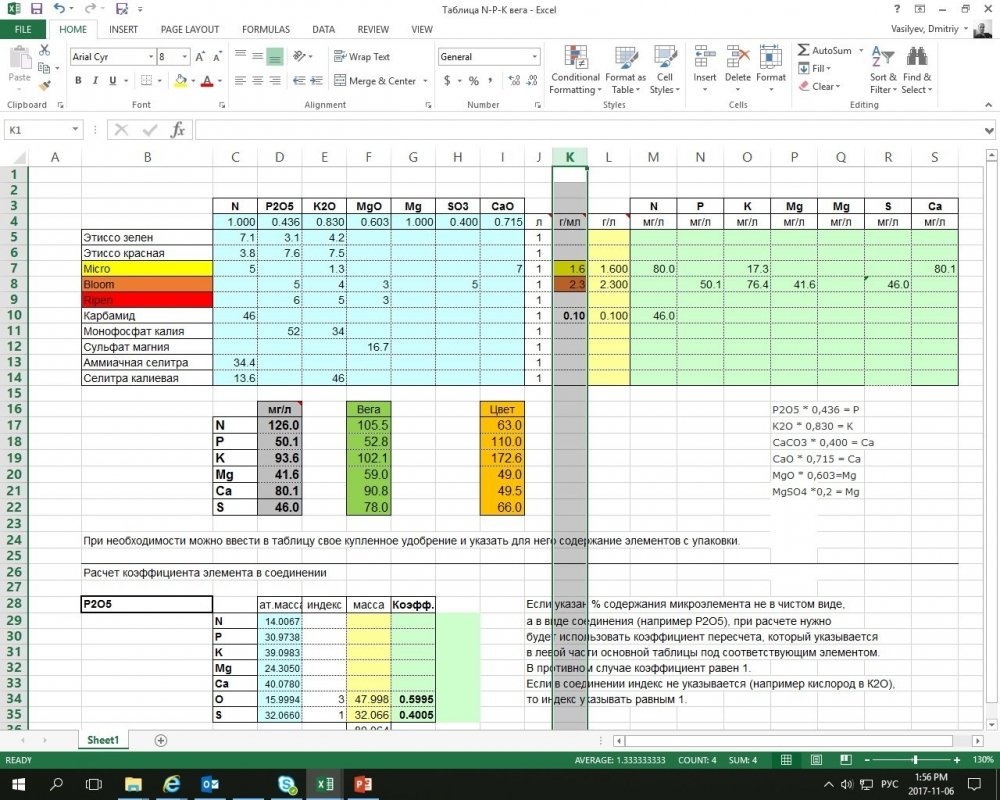This screenshot has width=1000, height=800.
Task: Open the font name dropdown
Action: pyautogui.click(x=151, y=57)
